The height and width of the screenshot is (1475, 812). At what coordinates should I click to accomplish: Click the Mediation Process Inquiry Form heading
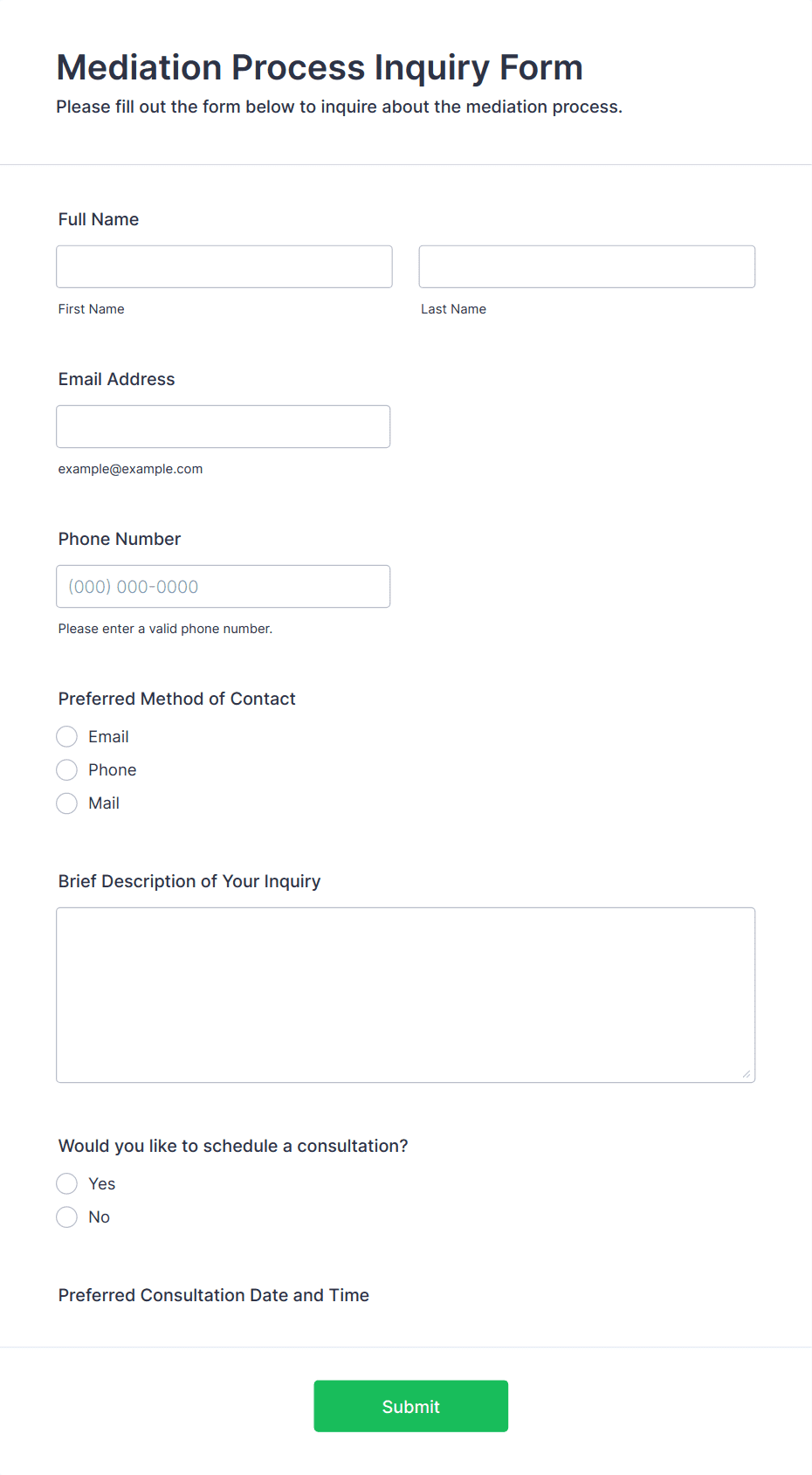(320, 67)
